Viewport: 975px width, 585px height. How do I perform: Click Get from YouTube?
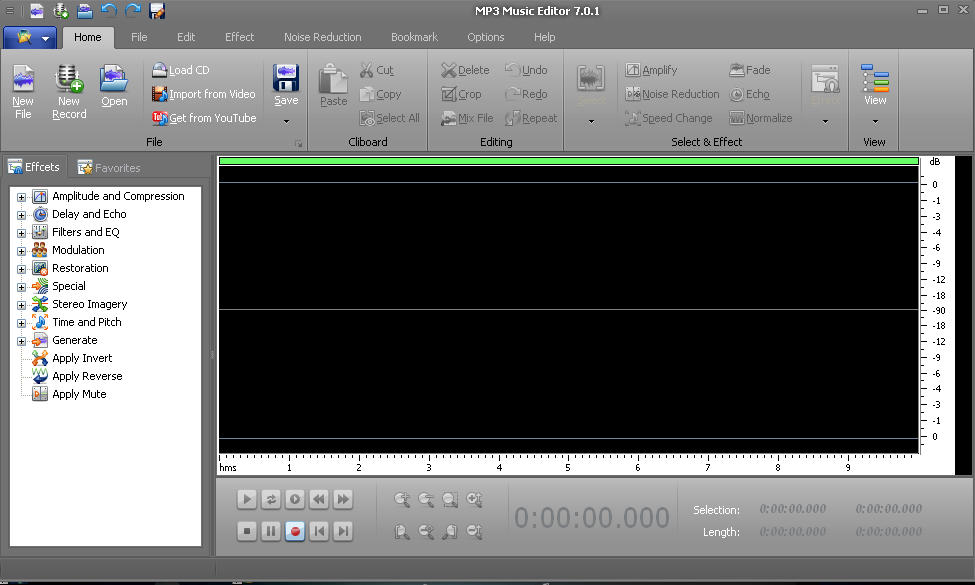click(x=204, y=117)
